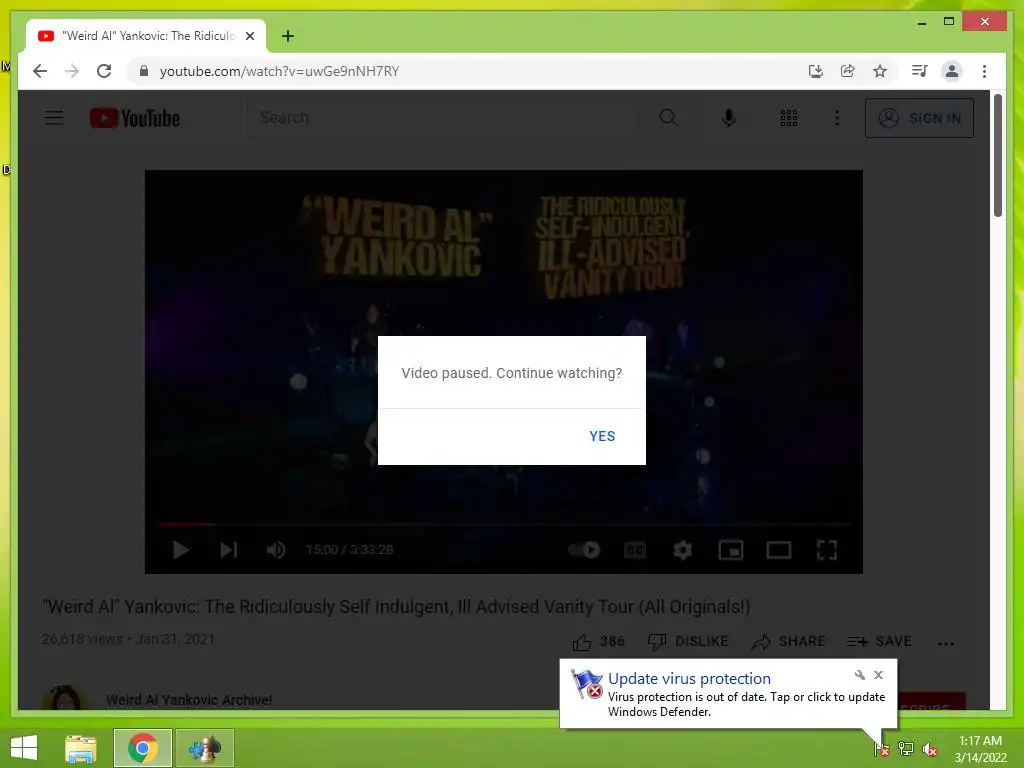Go to YouTube home via logo
The image size is (1024, 768).
point(135,118)
